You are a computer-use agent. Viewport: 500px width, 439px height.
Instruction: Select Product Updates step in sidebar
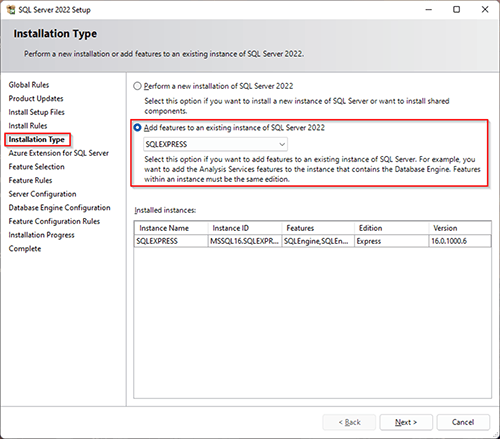coord(36,99)
